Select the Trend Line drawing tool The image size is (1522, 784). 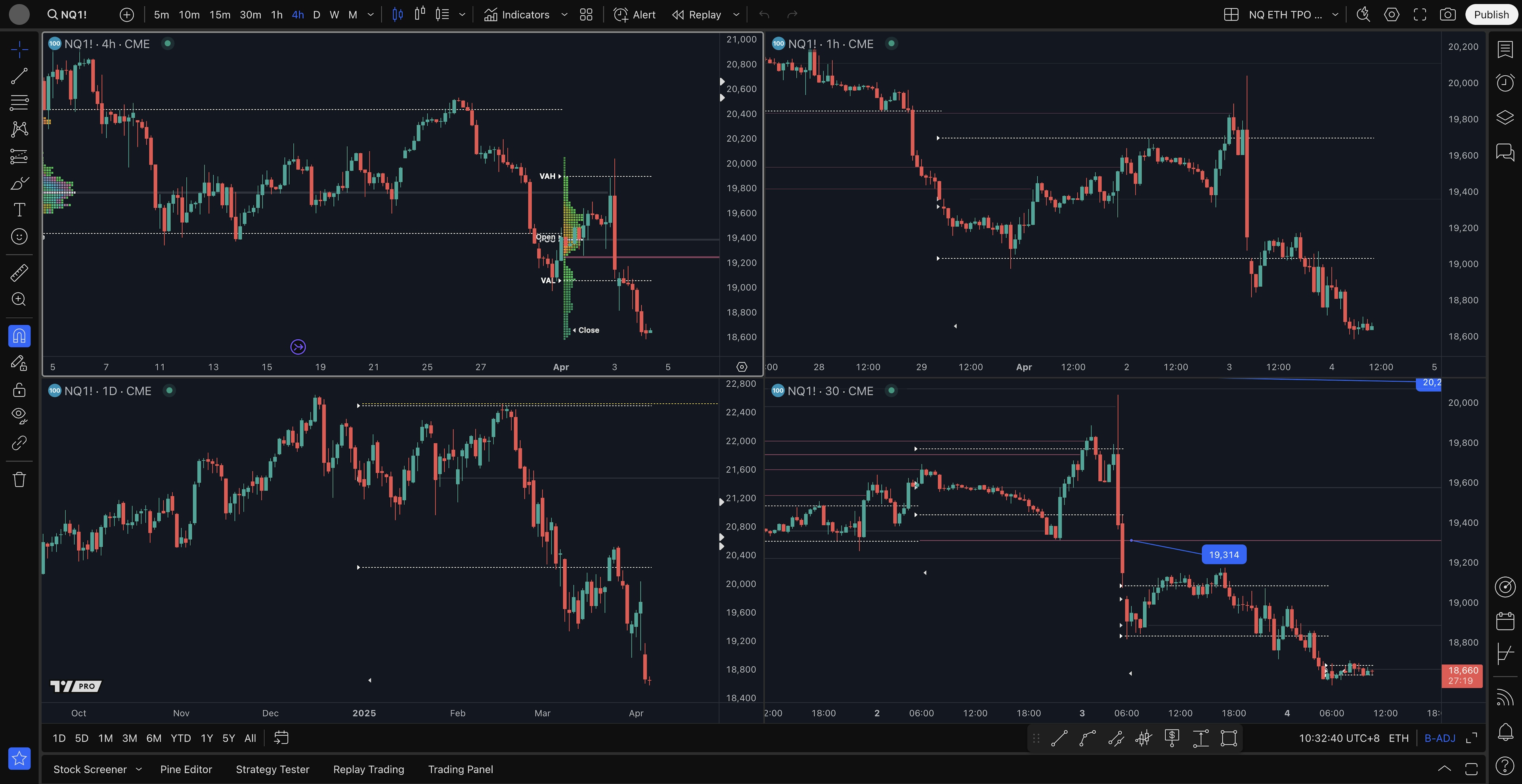tap(19, 76)
